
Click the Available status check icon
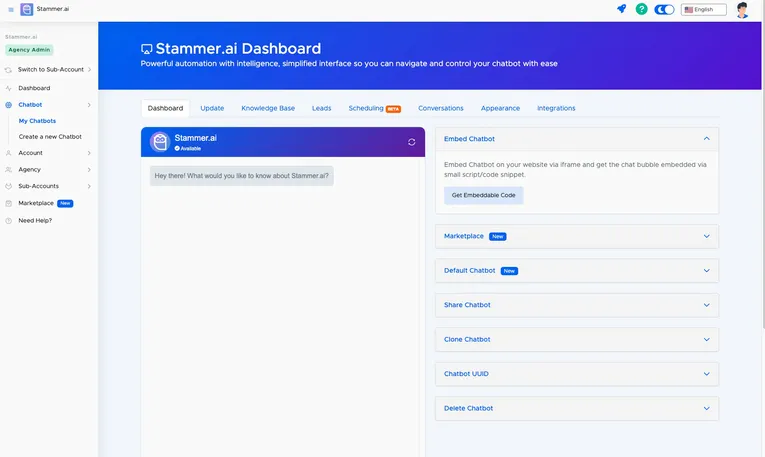(177, 148)
